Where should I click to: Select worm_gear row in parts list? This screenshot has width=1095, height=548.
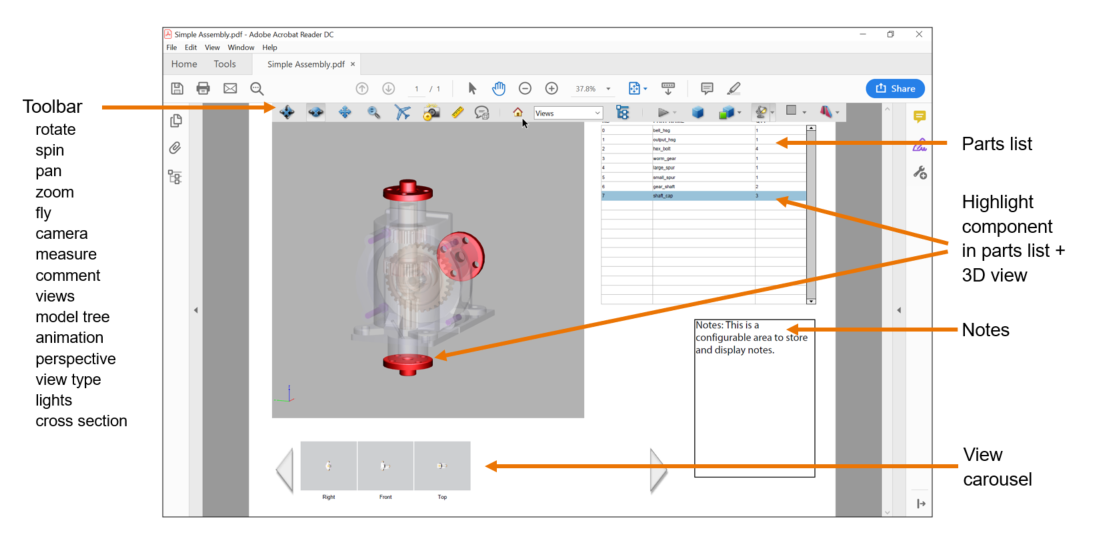coord(703,158)
